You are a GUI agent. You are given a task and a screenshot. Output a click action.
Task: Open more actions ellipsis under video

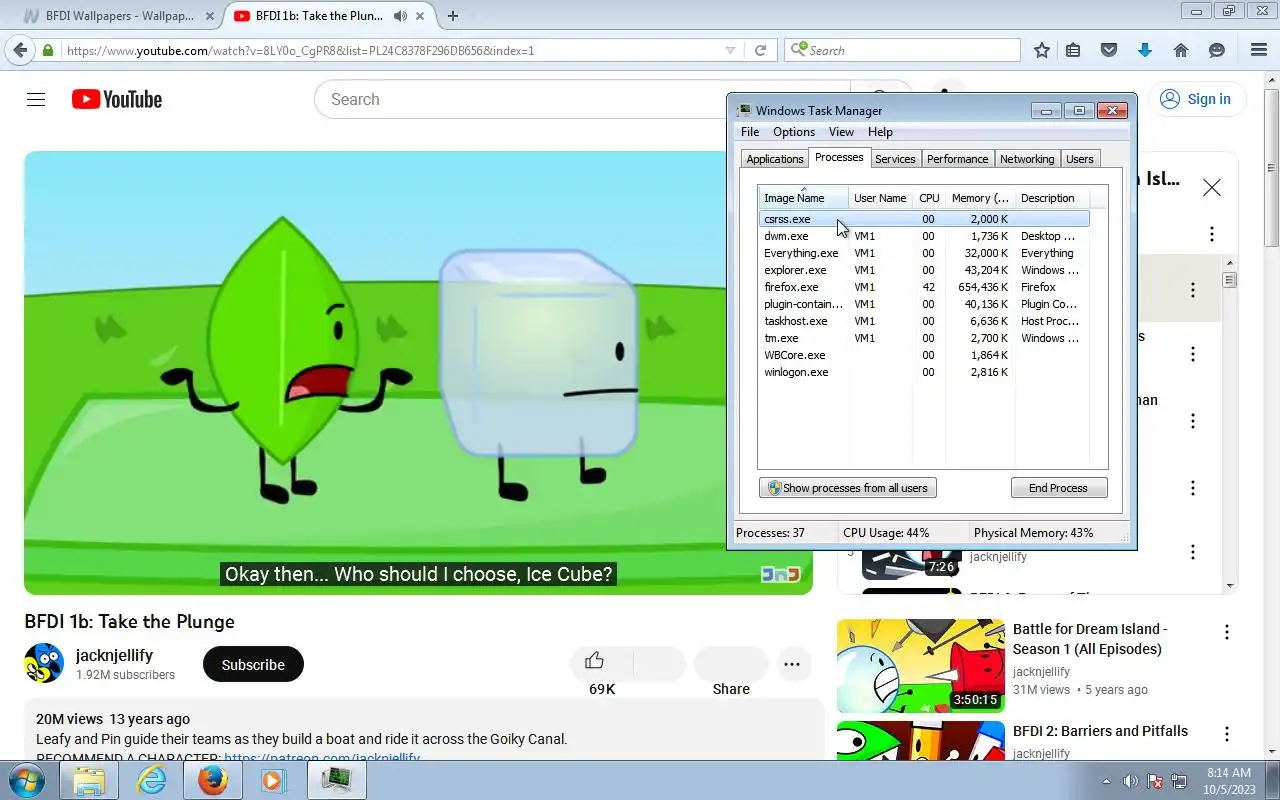[792, 664]
